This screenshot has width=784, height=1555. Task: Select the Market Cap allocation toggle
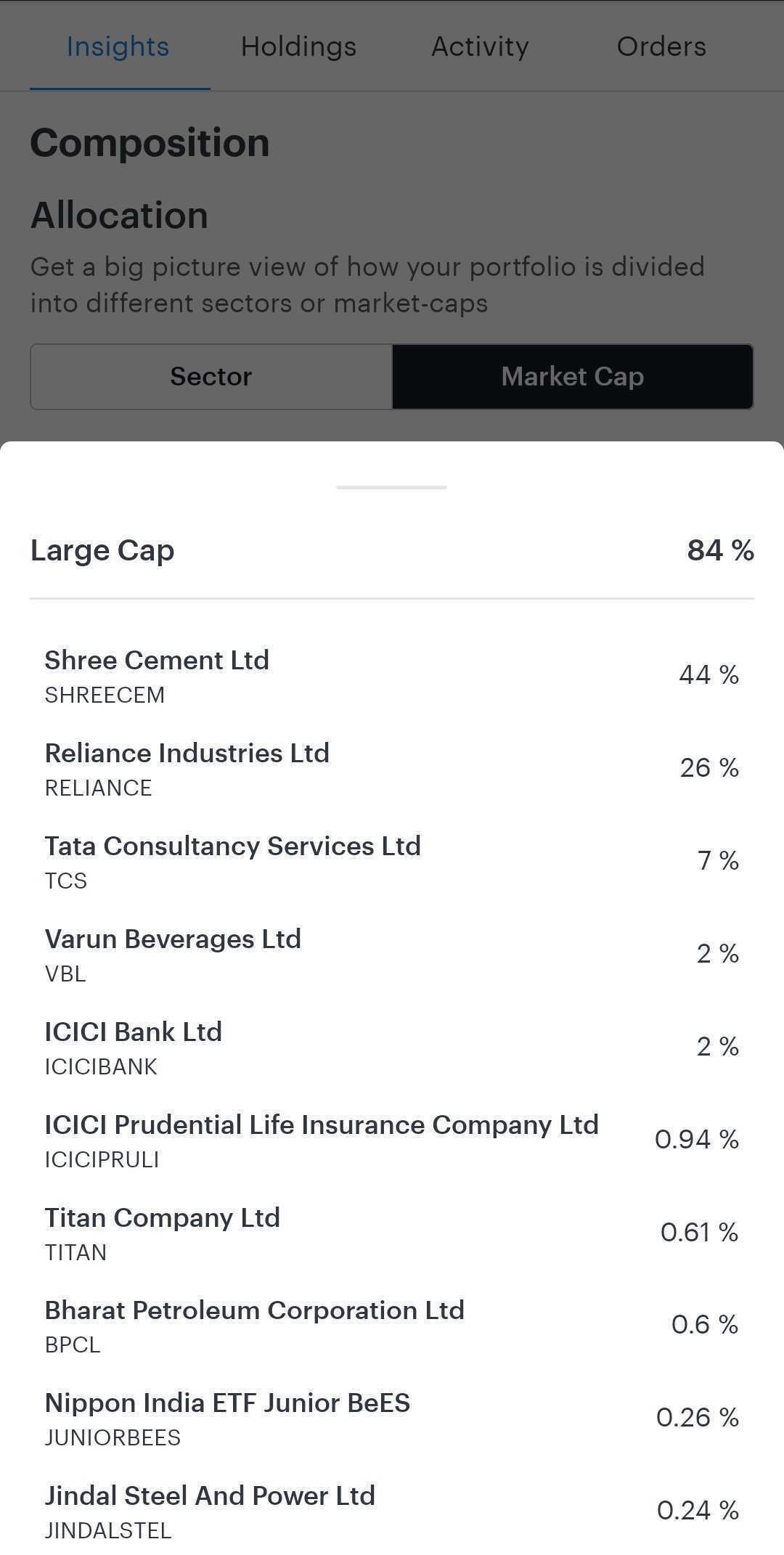[572, 377]
